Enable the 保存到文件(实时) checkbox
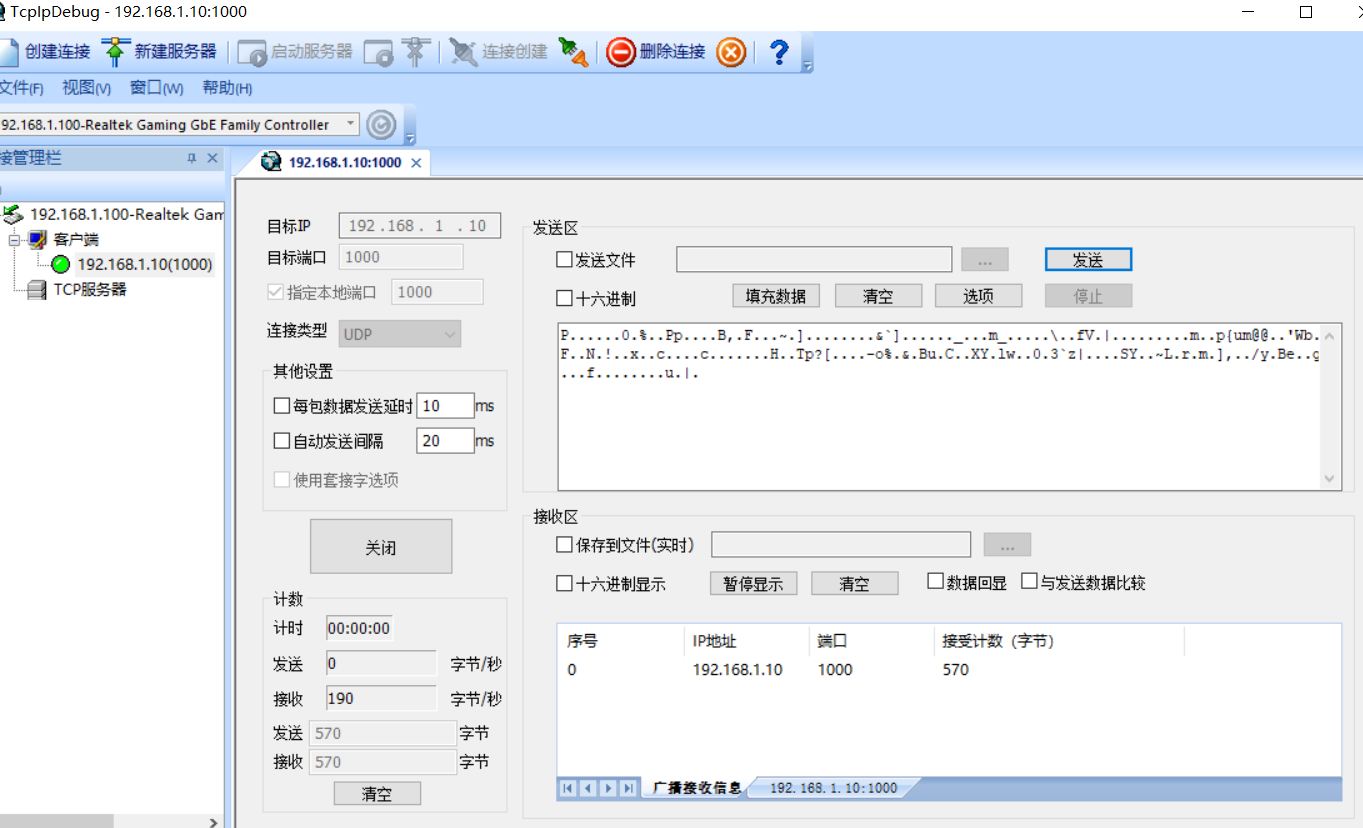This screenshot has width=1363, height=828. tap(564, 545)
